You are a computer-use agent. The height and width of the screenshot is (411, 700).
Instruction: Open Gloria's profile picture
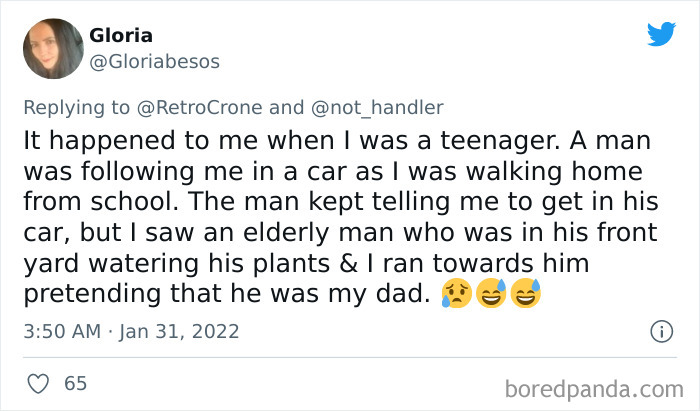pos(52,50)
